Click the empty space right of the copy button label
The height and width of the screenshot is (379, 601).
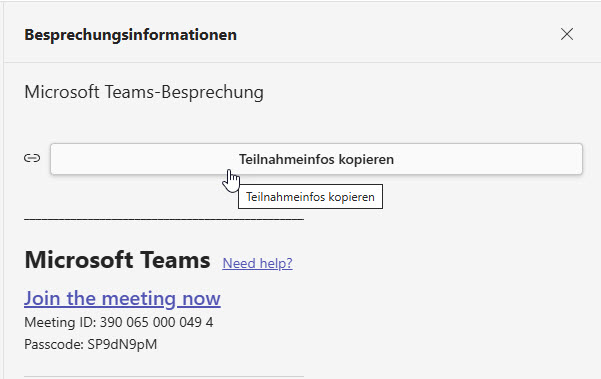click(488, 159)
